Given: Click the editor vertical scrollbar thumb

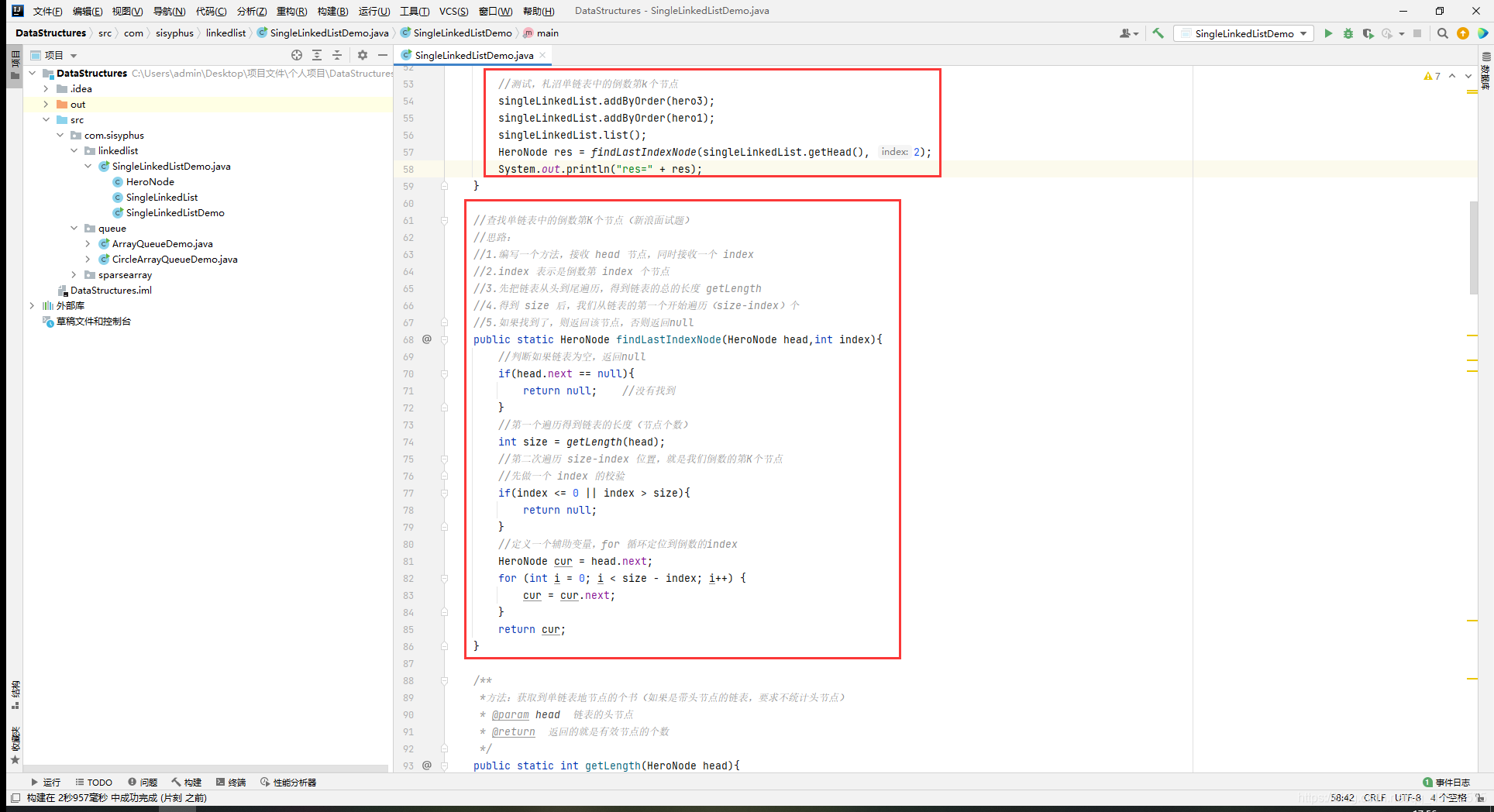Looking at the screenshot, I should point(1473,248).
